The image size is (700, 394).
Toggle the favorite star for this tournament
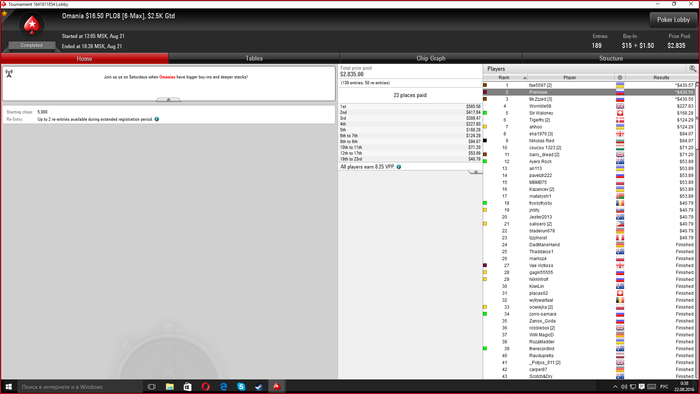[4, 13]
